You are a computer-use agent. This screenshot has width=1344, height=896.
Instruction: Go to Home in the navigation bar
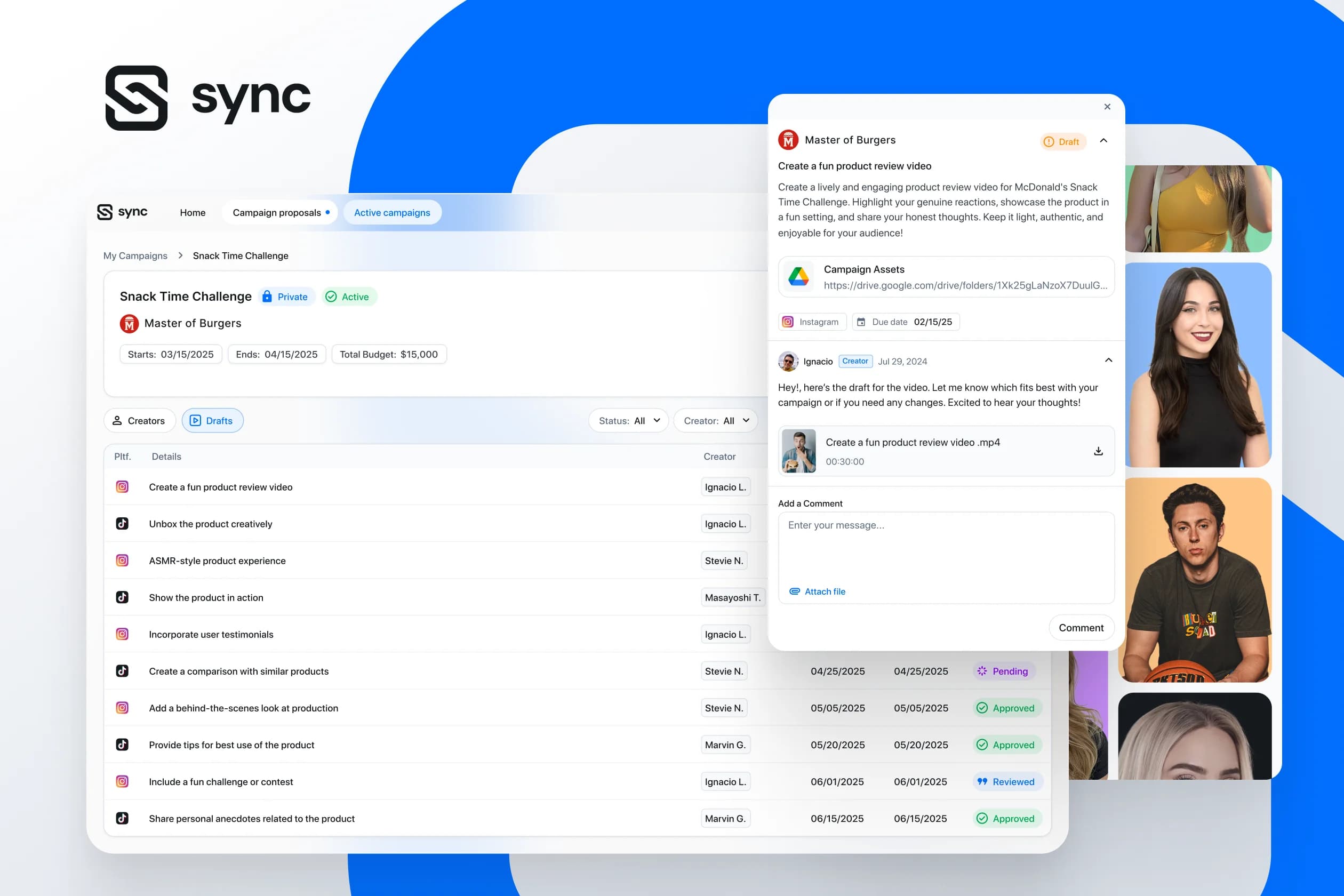pyautogui.click(x=193, y=213)
